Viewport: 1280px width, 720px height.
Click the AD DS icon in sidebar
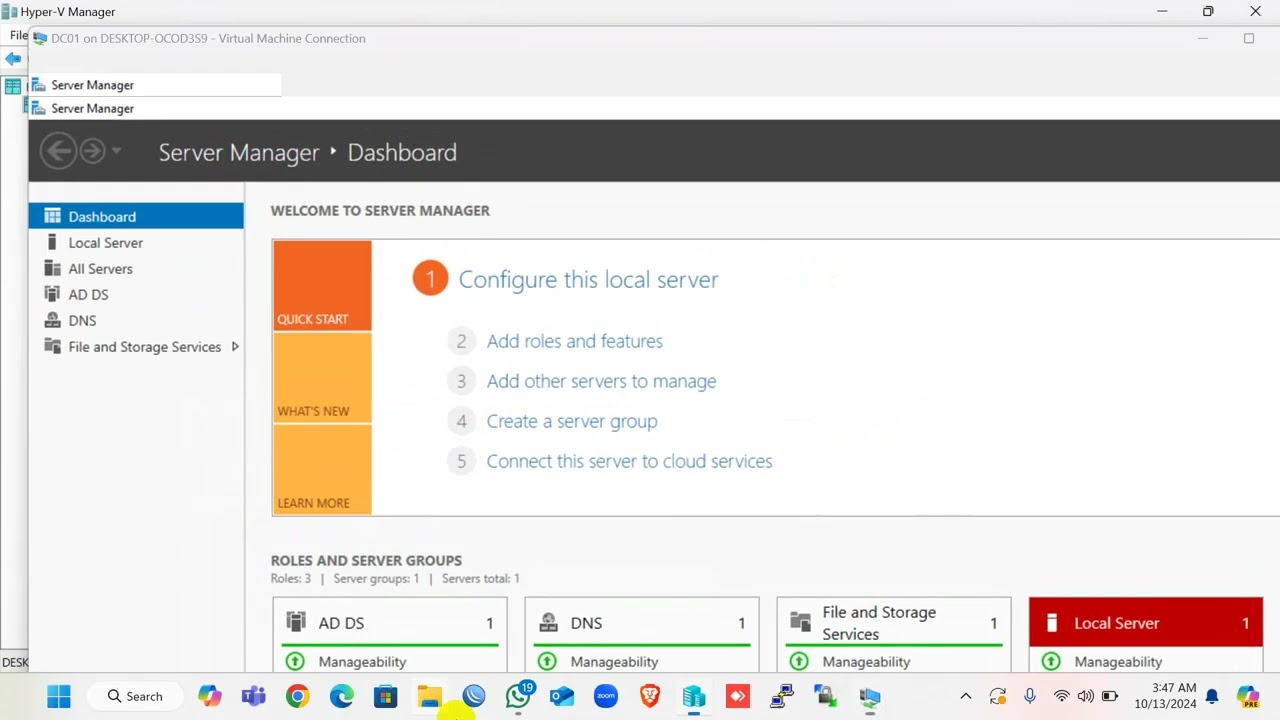pos(52,294)
